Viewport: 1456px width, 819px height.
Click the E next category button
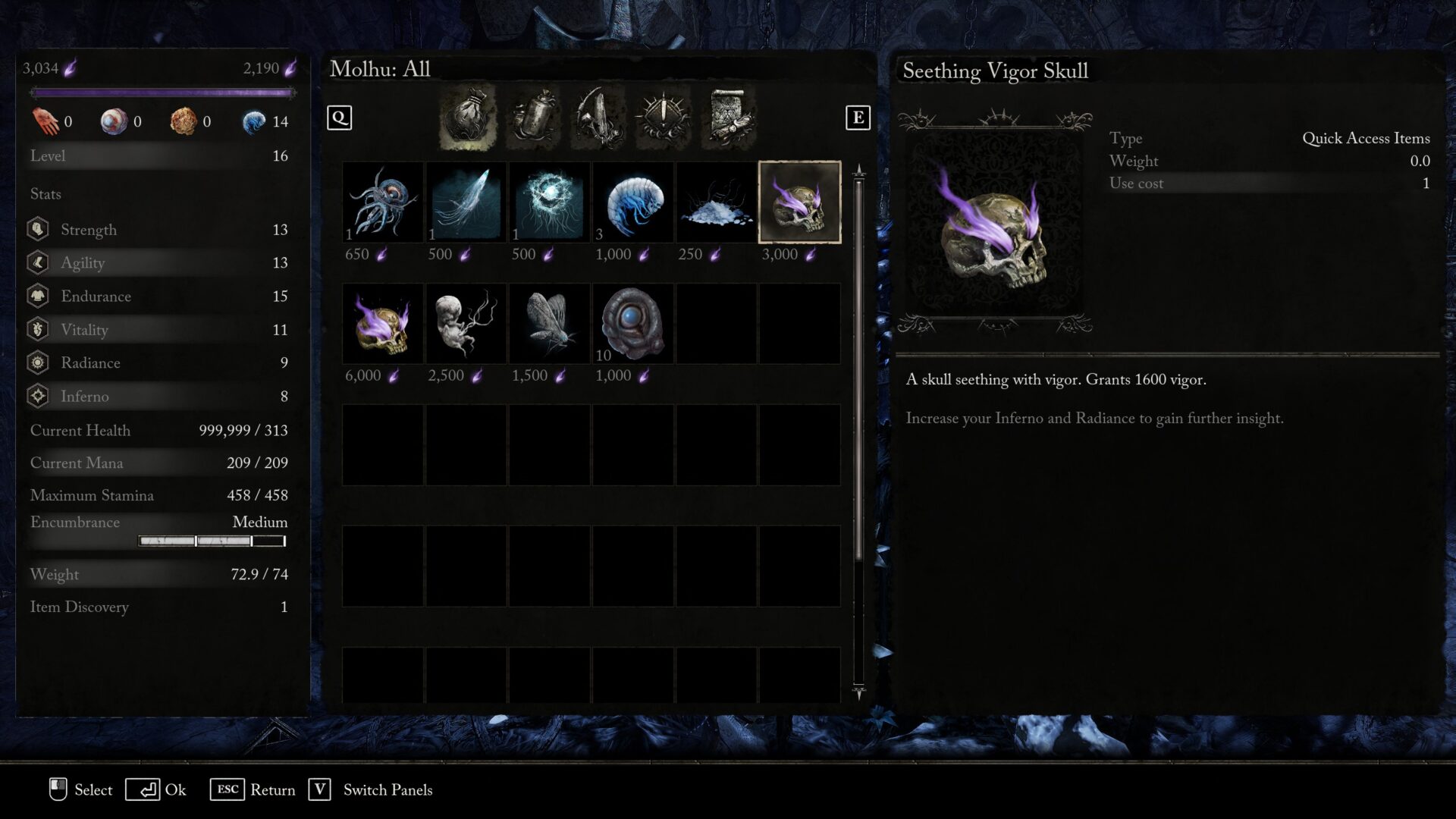click(x=858, y=118)
